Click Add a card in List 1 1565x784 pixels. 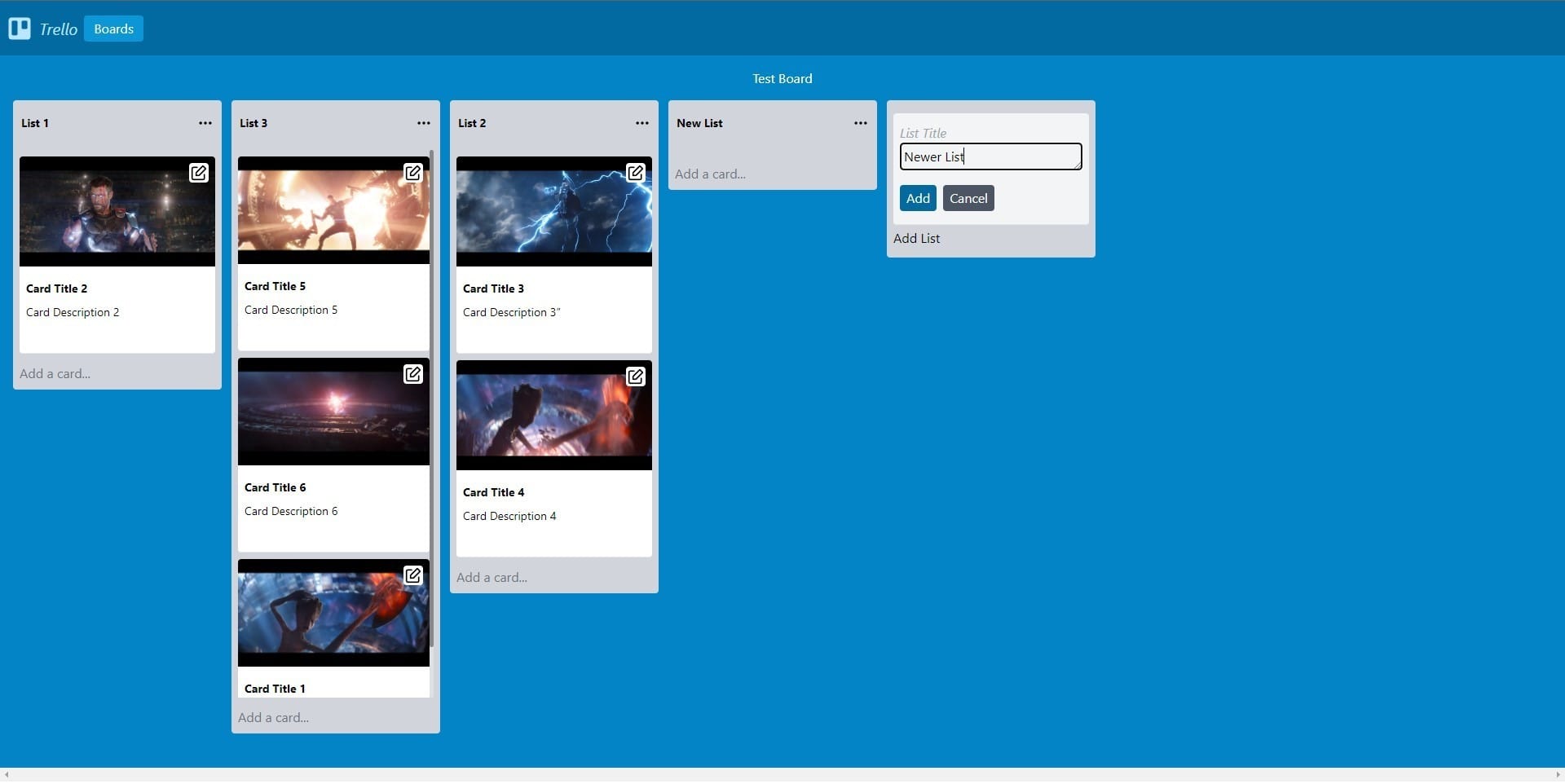[55, 373]
